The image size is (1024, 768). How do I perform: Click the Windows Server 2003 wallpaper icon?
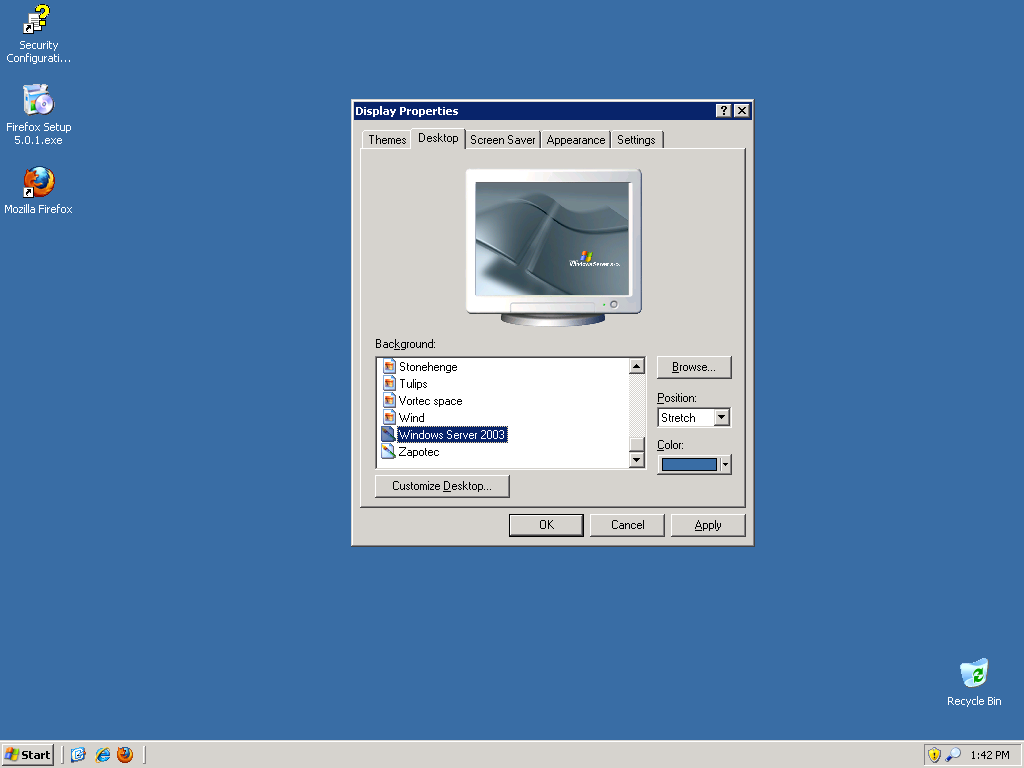pos(389,434)
